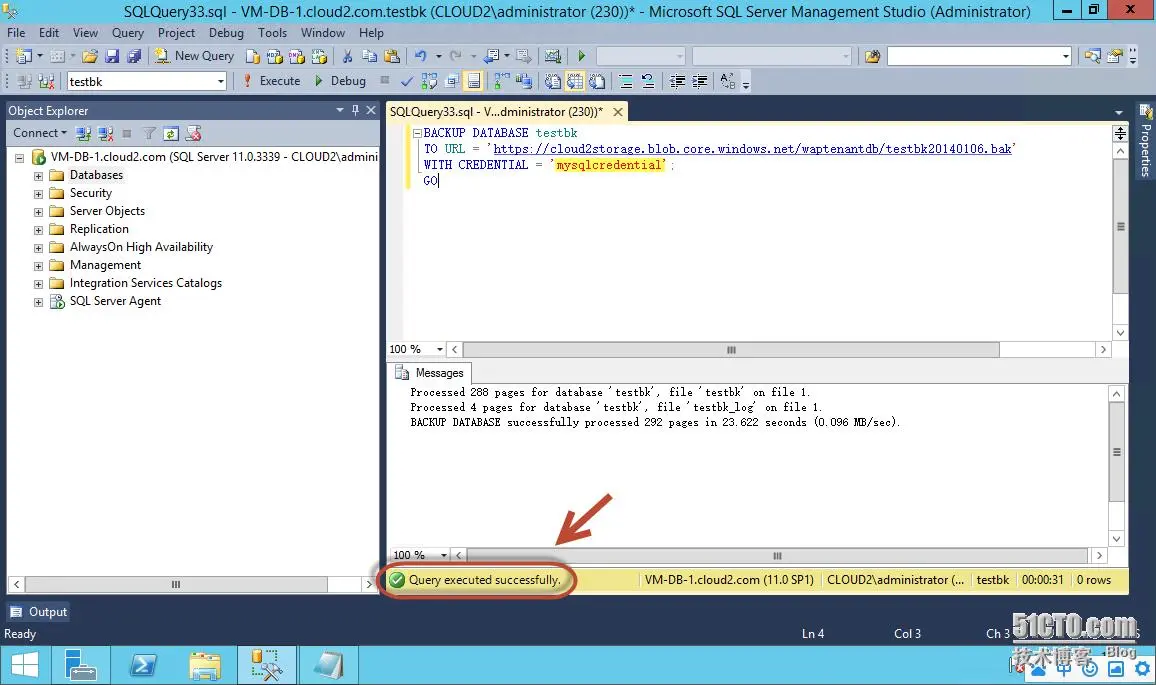Click the Undo arrow icon
Viewport: 1156px width, 685px height.
pyautogui.click(x=420, y=56)
